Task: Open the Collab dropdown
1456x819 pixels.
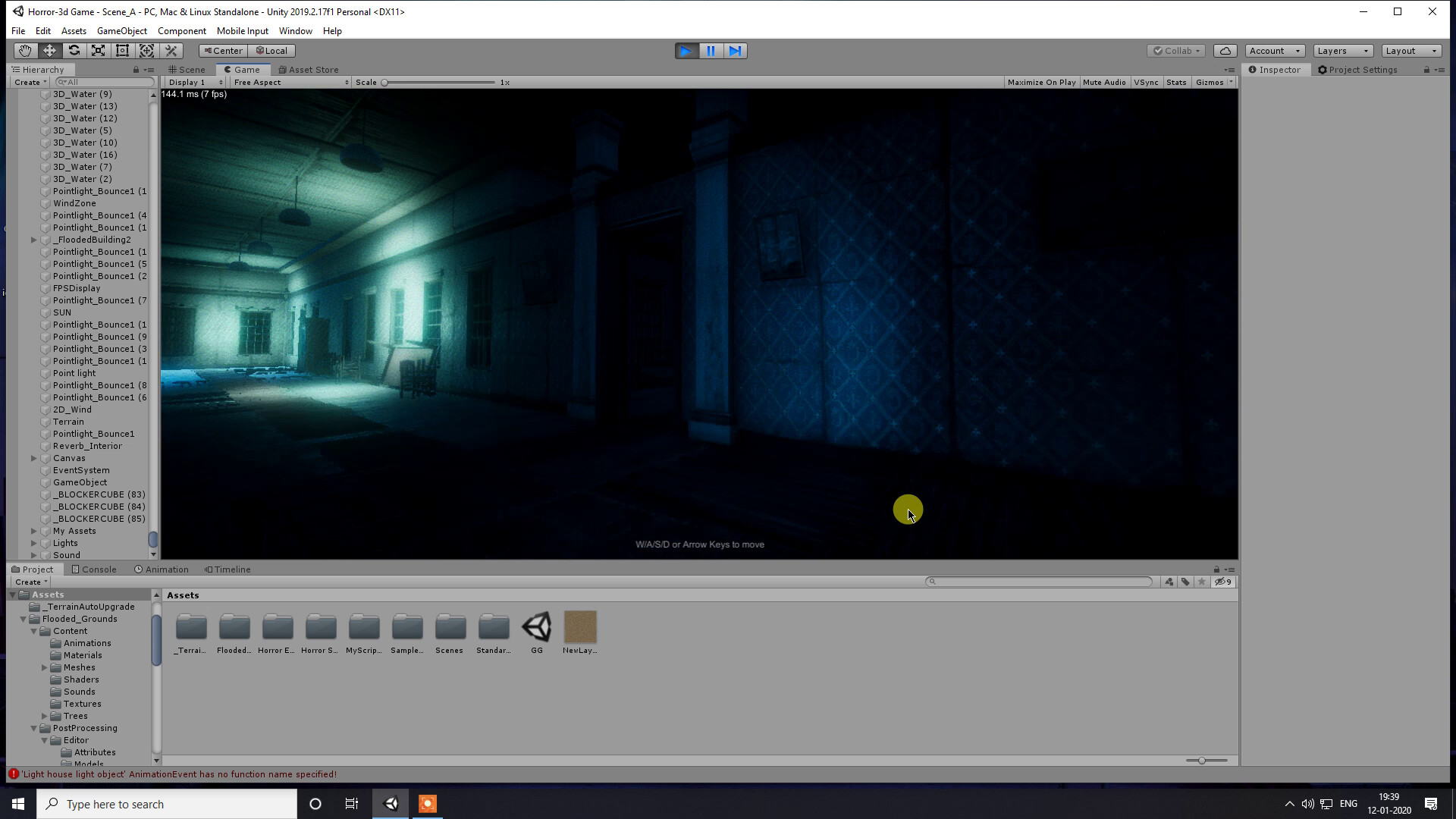Action: click(x=1176, y=51)
